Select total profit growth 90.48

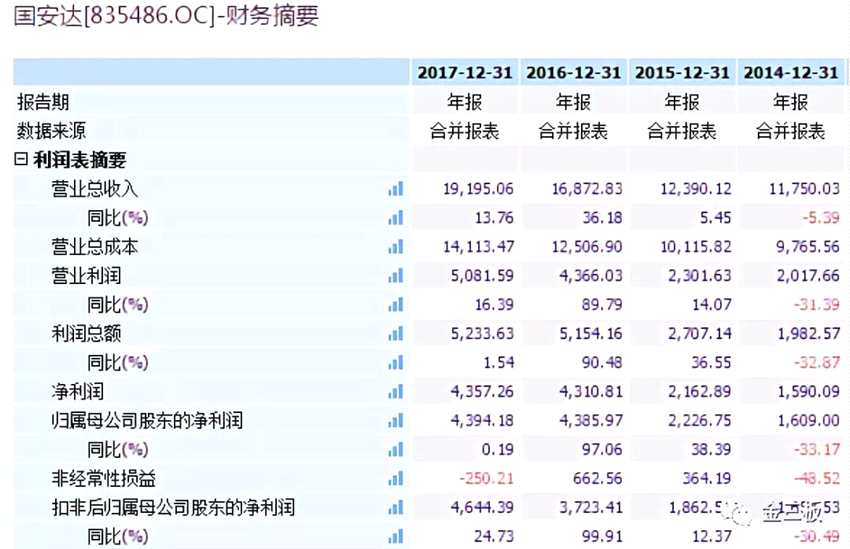pyautogui.click(x=602, y=362)
